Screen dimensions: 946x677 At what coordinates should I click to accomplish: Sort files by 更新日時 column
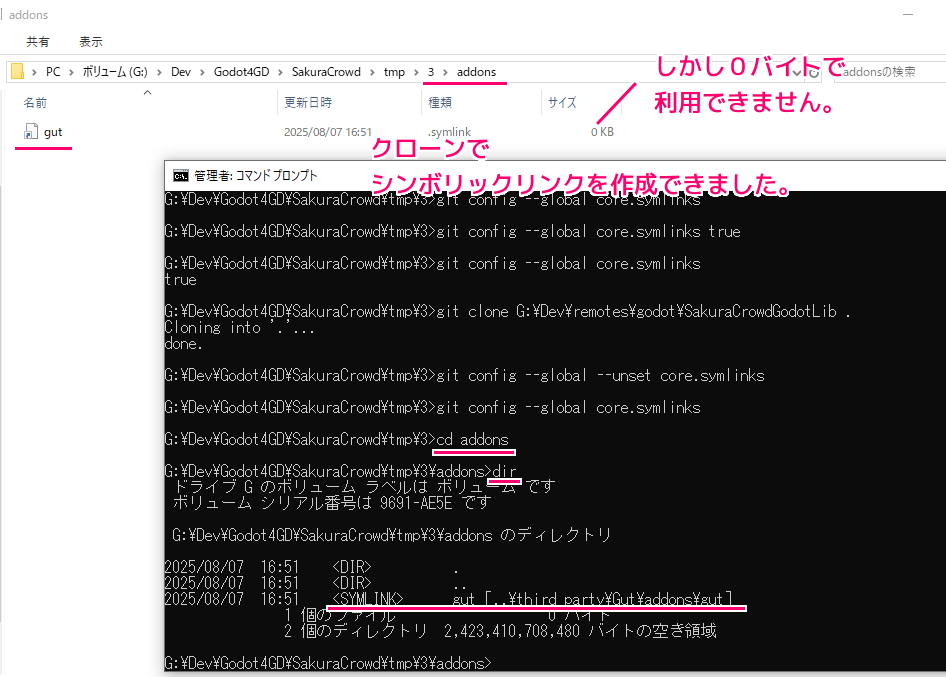pyautogui.click(x=308, y=102)
